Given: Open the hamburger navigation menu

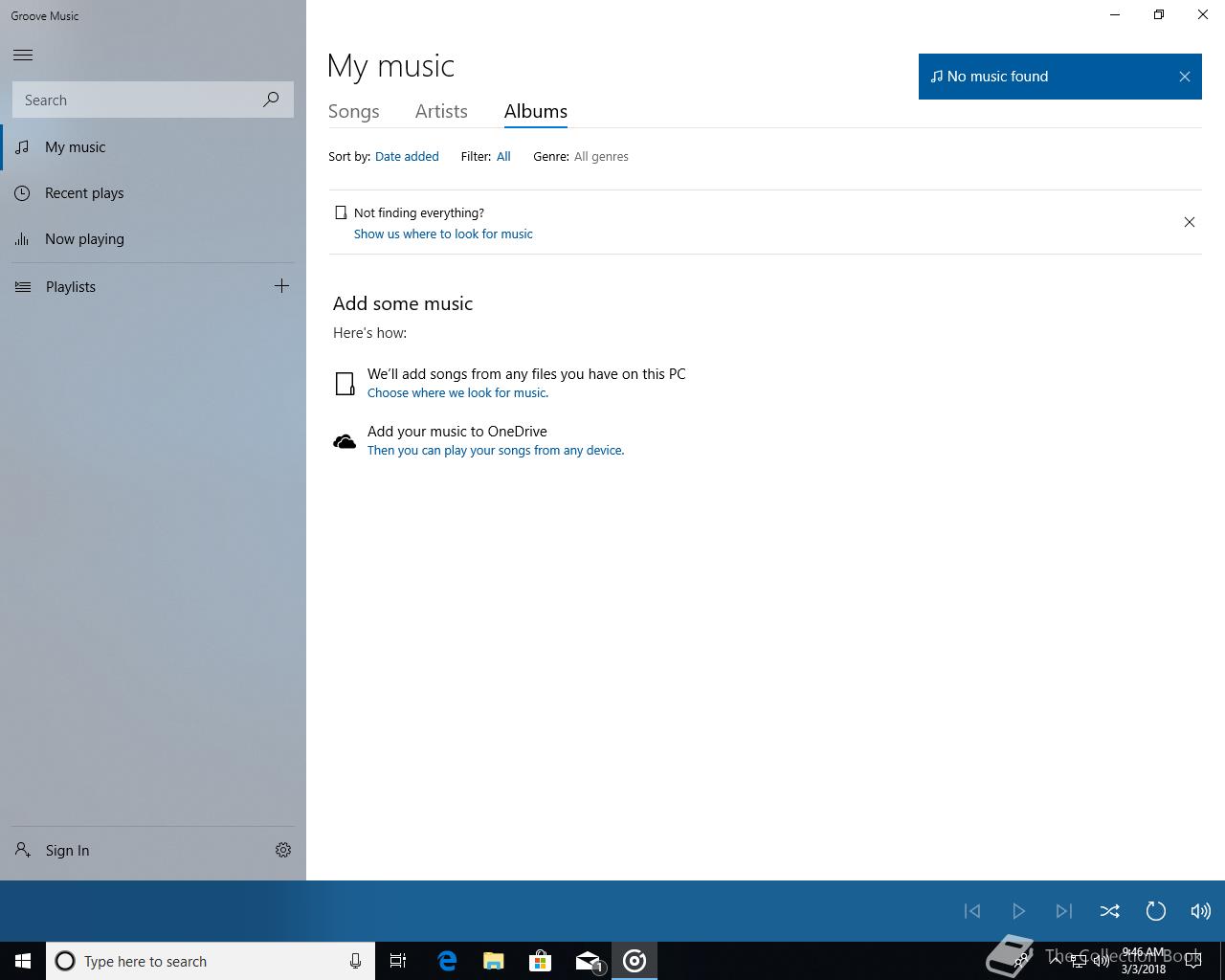Looking at the screenshot, I should point(23,55).
